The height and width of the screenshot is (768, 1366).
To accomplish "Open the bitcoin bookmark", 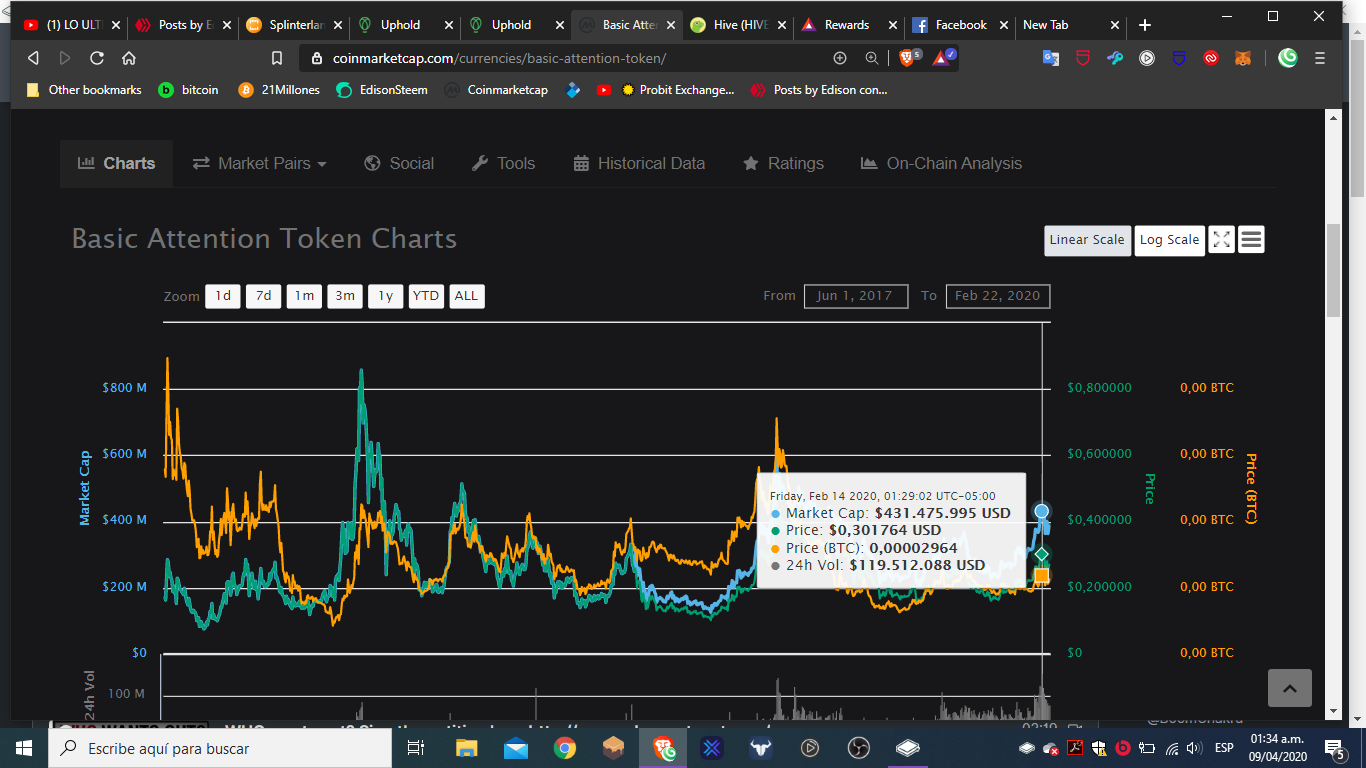I will [x=188, y=90].
